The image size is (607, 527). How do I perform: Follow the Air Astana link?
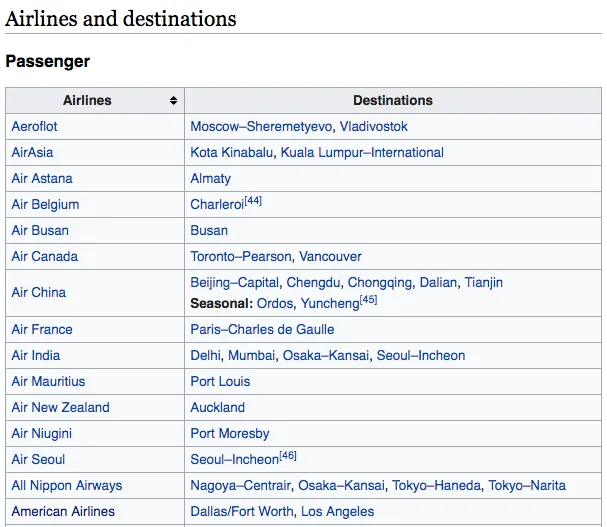42,179
